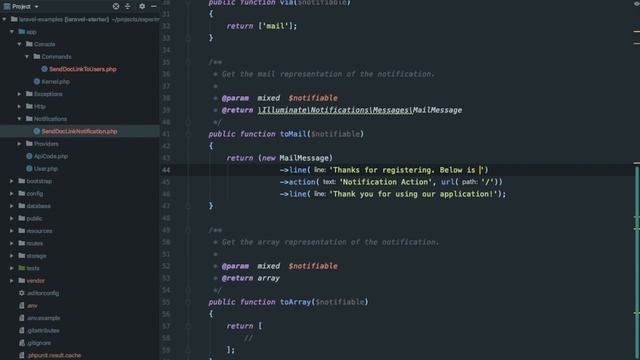Viewport: 640px width, 360px height.
Task: Expand the Exceptions folder arrow
Action: point(19,94)
